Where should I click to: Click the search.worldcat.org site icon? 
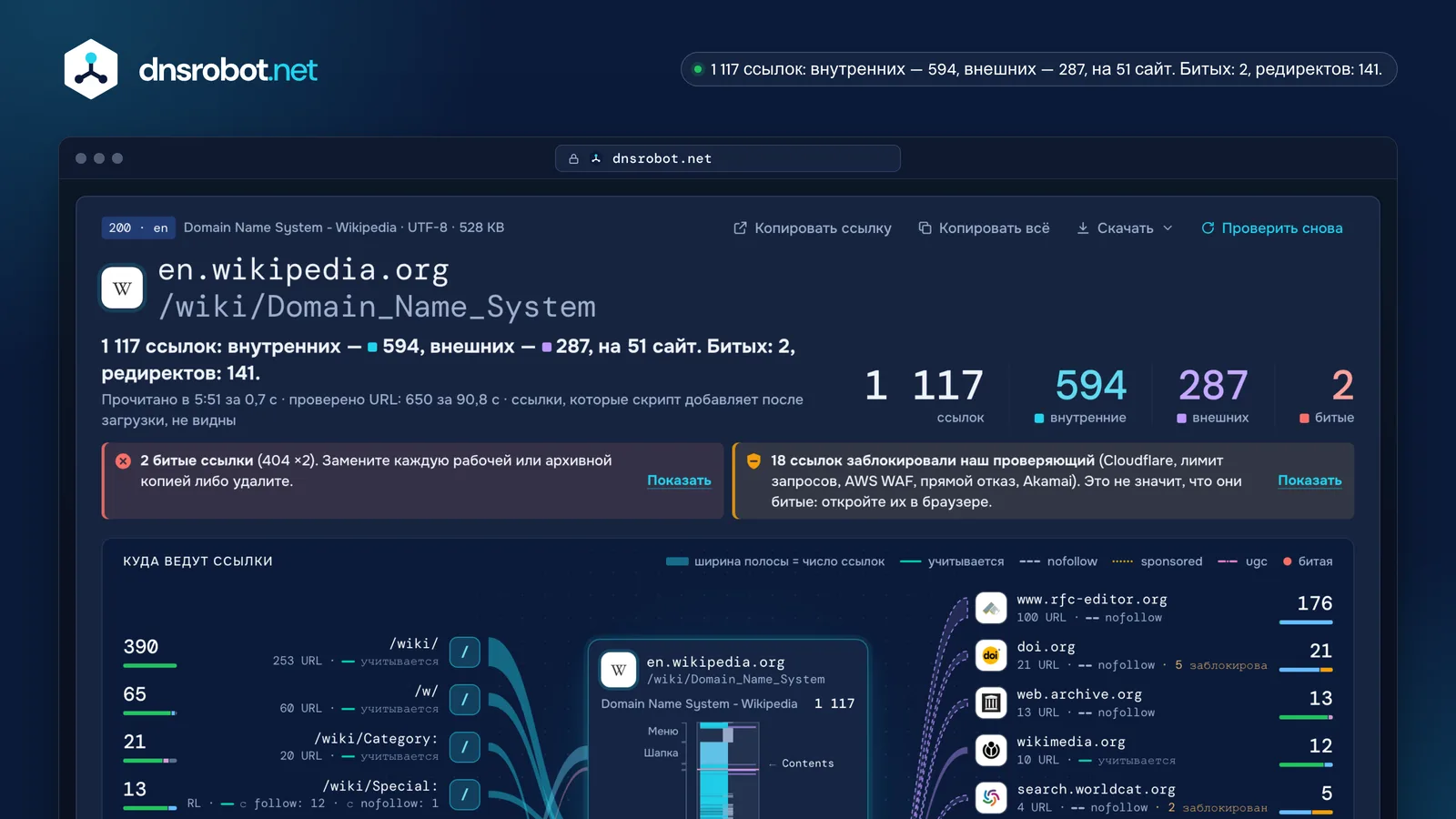coord(991,797)
